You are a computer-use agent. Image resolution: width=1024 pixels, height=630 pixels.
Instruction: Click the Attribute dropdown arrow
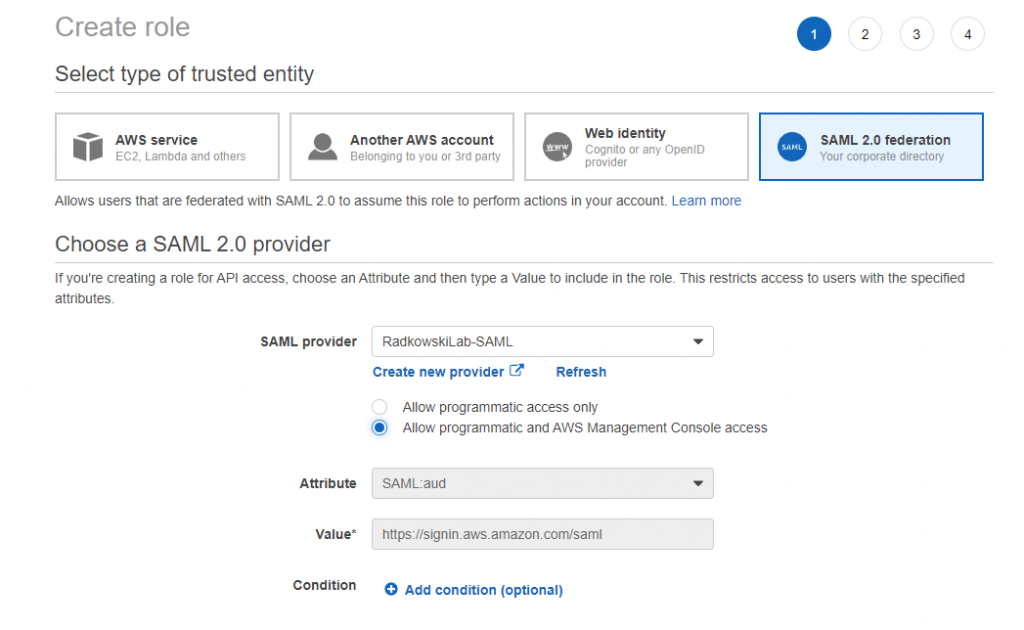(x=698, y=483)
